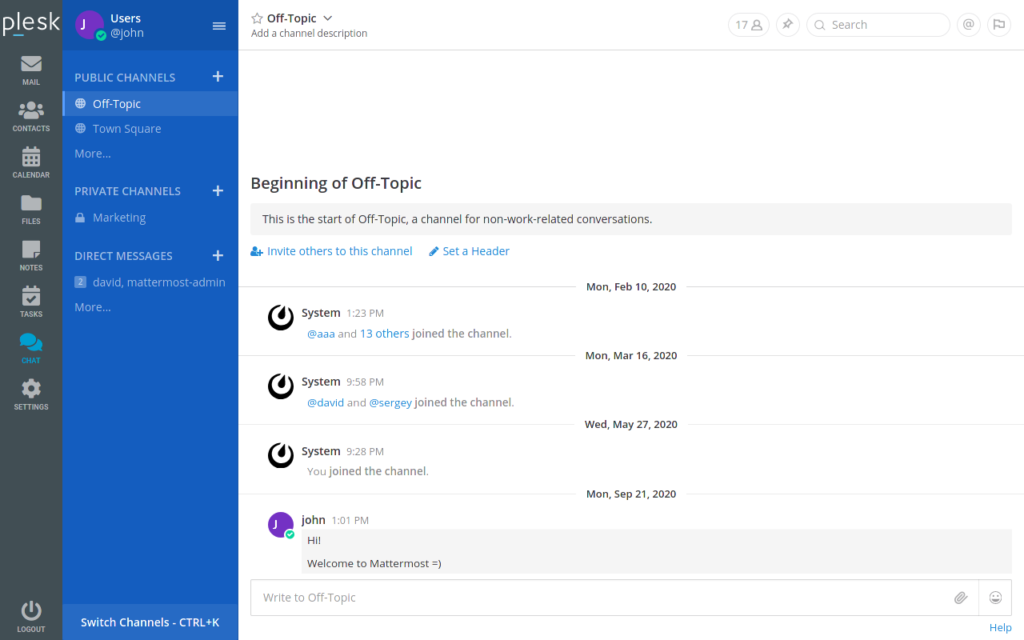Expand More under Direct Messages

coord(92,307)
